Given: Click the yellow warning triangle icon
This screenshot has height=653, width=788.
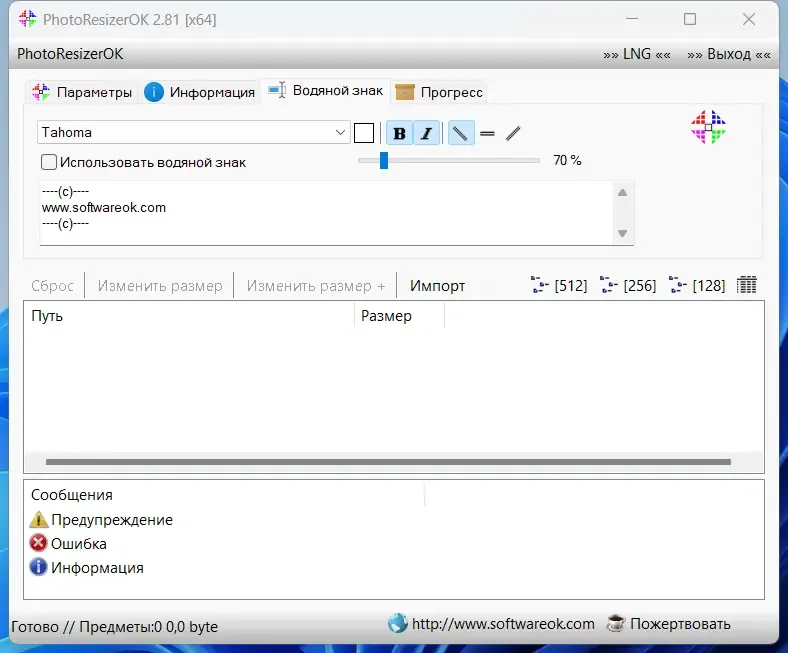Looking at the screenshot, I should [38, 519].
